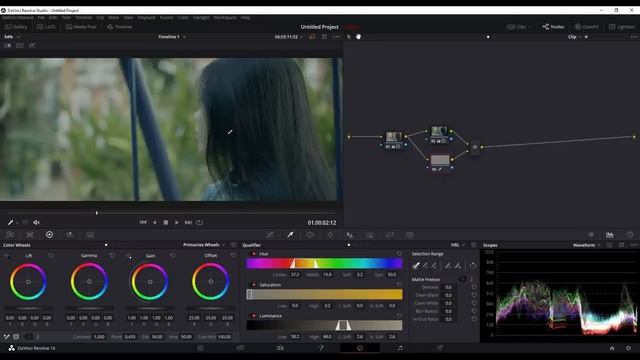Open the 54% viewer zoom dropdown

coord(12,37)
